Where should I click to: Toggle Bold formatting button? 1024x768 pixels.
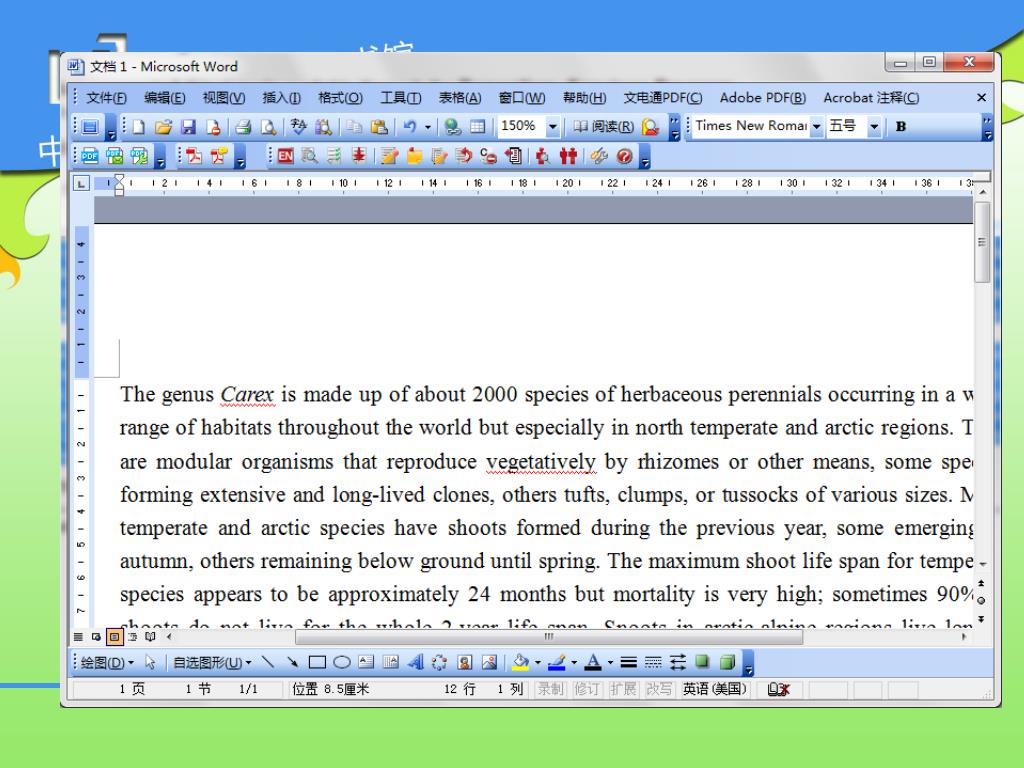pyautogui.click(x=901, y=127)
